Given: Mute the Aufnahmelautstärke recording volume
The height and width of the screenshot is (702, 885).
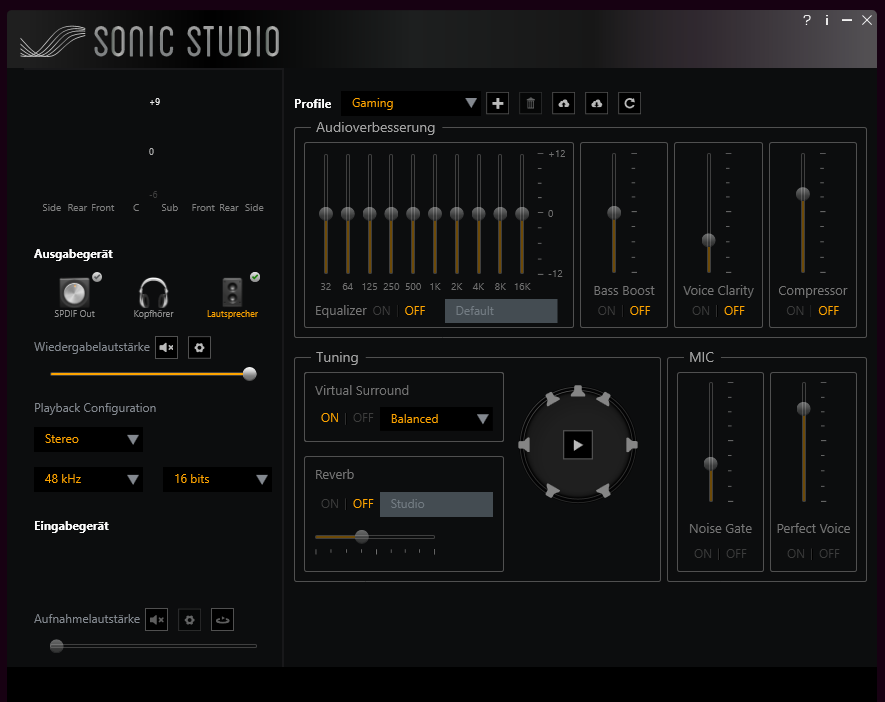Looking at the screenshot, I should pos(156,620).
